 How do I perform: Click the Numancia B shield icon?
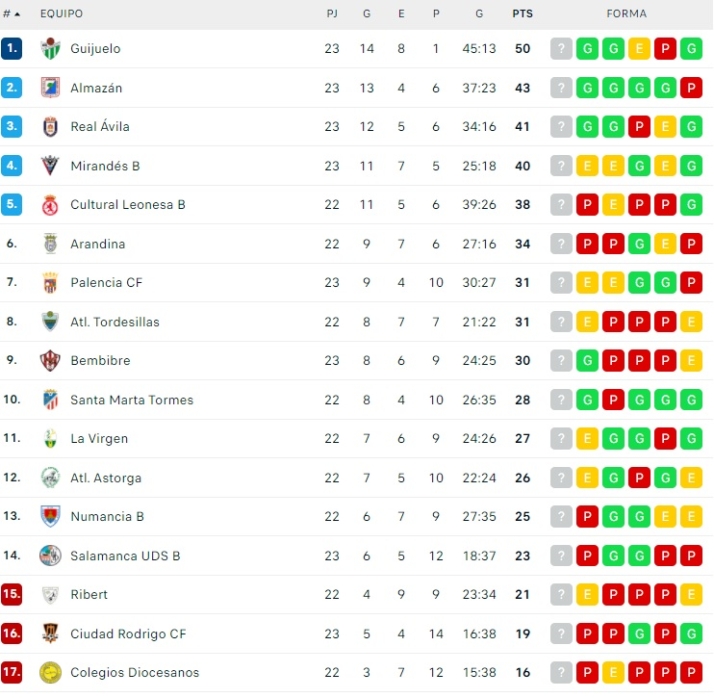pyautogui.click(x=50, y=517)
